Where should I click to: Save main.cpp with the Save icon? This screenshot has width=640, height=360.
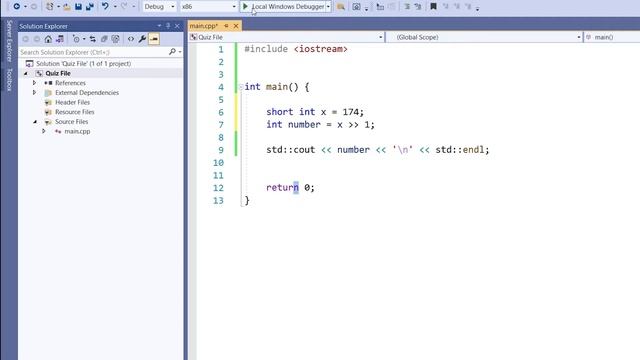click(78, 7)
